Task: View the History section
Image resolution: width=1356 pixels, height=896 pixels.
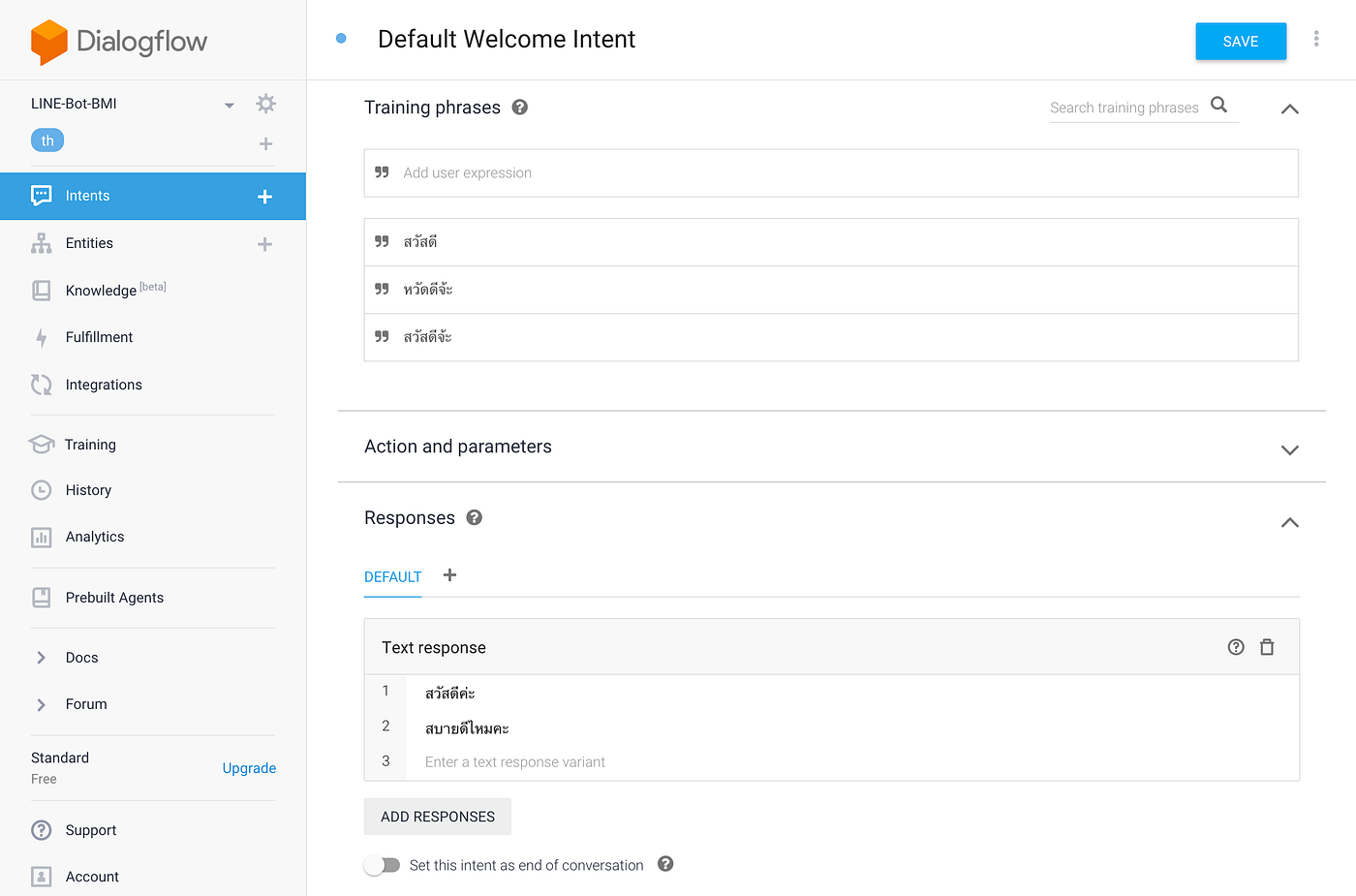Action: (x=88, y=490)
